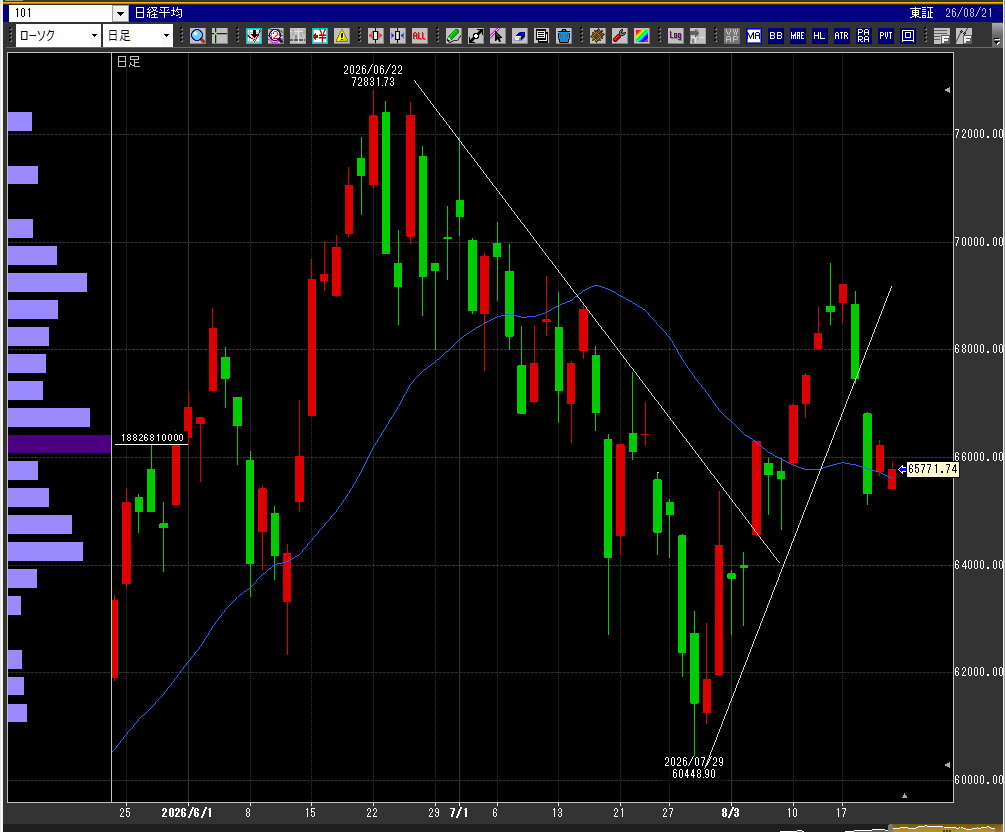1005x832 pixels.
Task: Click the list layout with F icon
Action: pos(942,36)
